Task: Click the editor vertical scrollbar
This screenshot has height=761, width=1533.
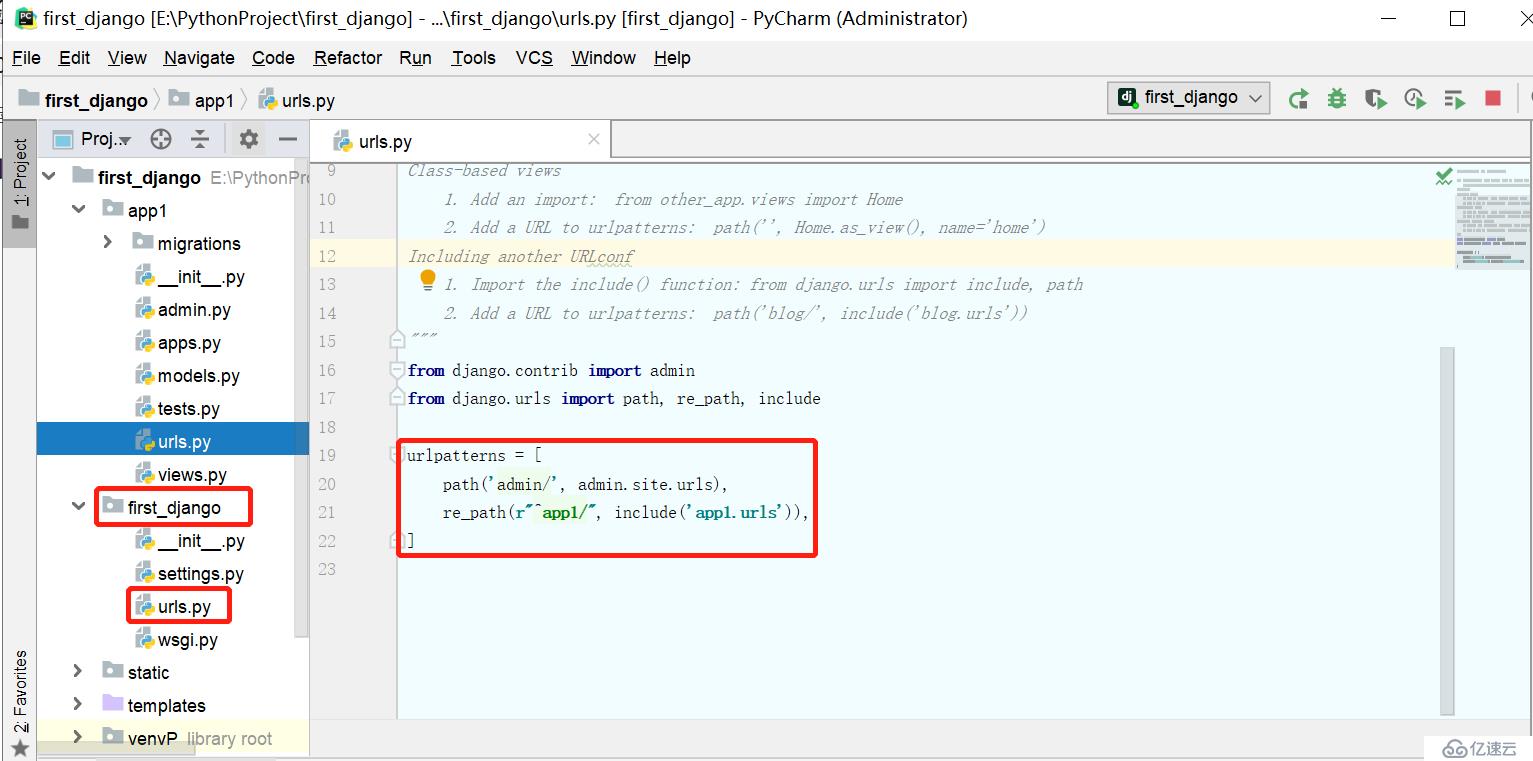Action: pyautogui.click(x=1447, y=531)
